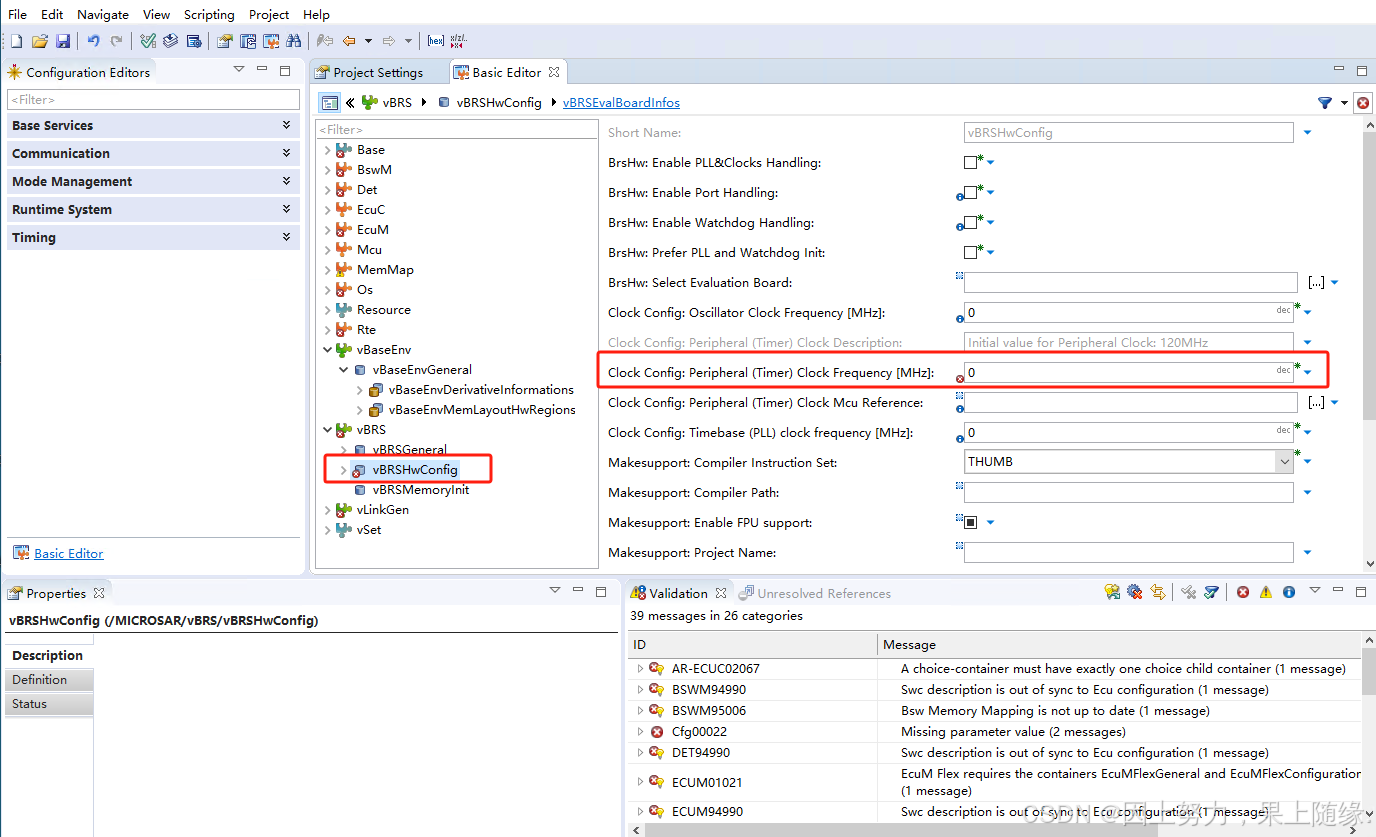
Task: Click the Configuration Editors filter field
Action: pos(153,99)
